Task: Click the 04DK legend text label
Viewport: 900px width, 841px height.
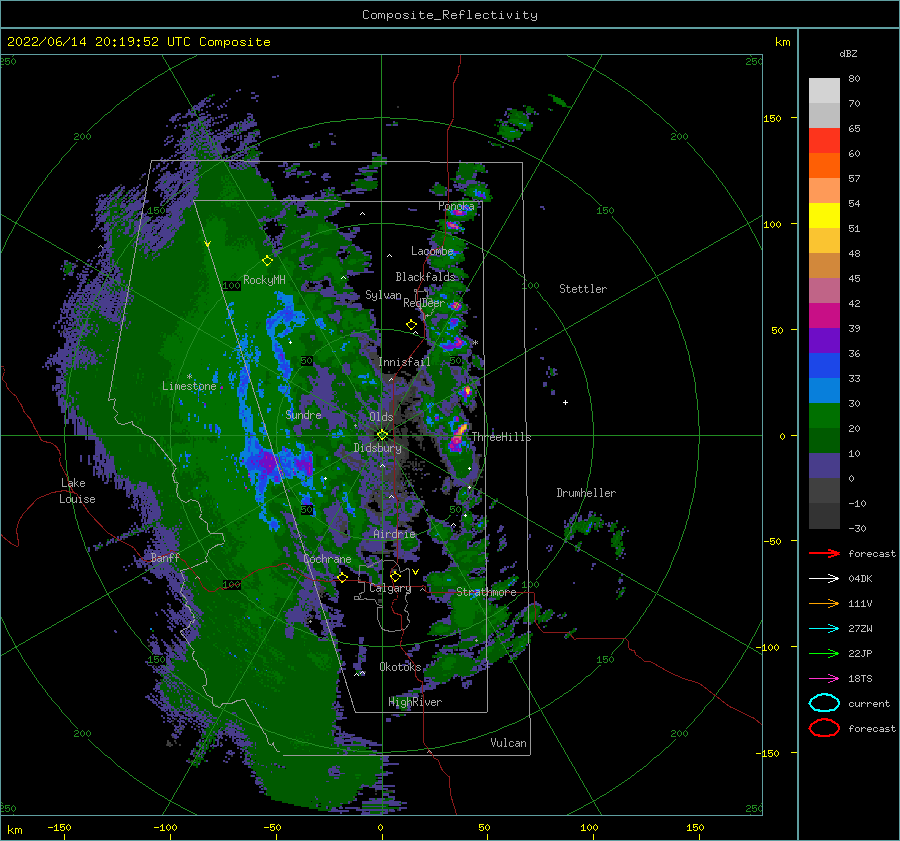Action: 860,578
